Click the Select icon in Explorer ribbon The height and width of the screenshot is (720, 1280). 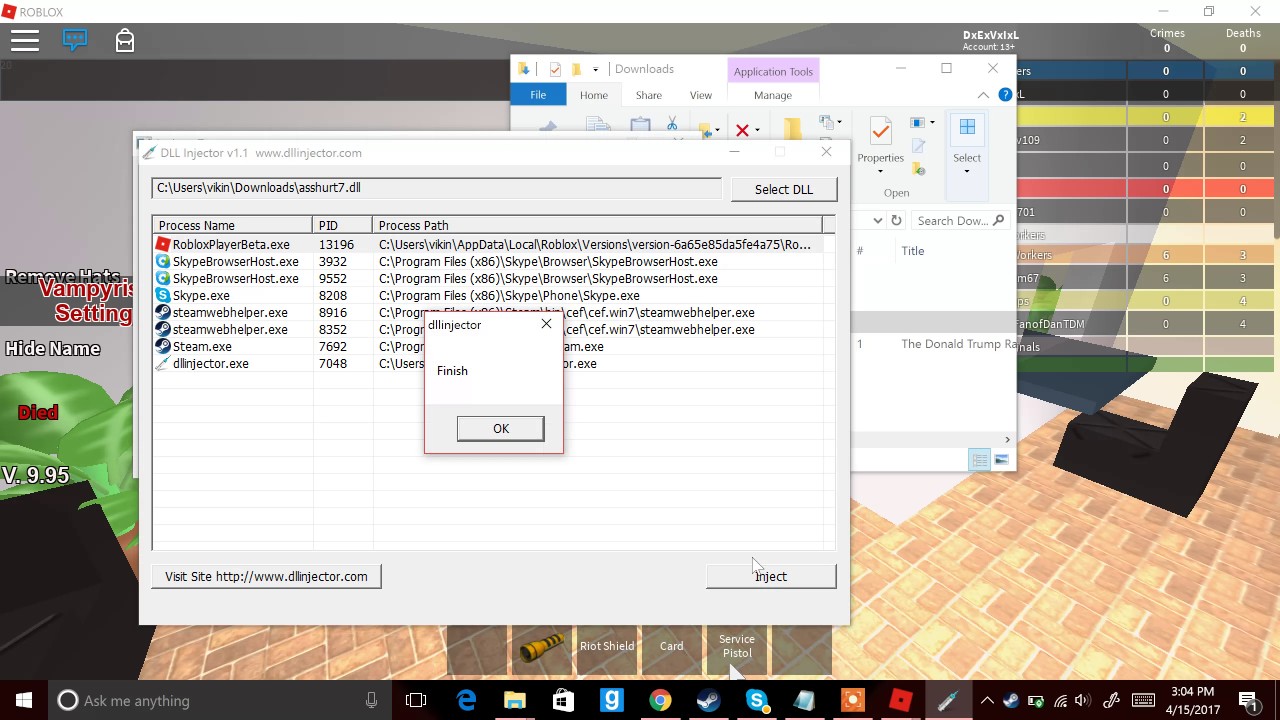click(x=967, y=129)
